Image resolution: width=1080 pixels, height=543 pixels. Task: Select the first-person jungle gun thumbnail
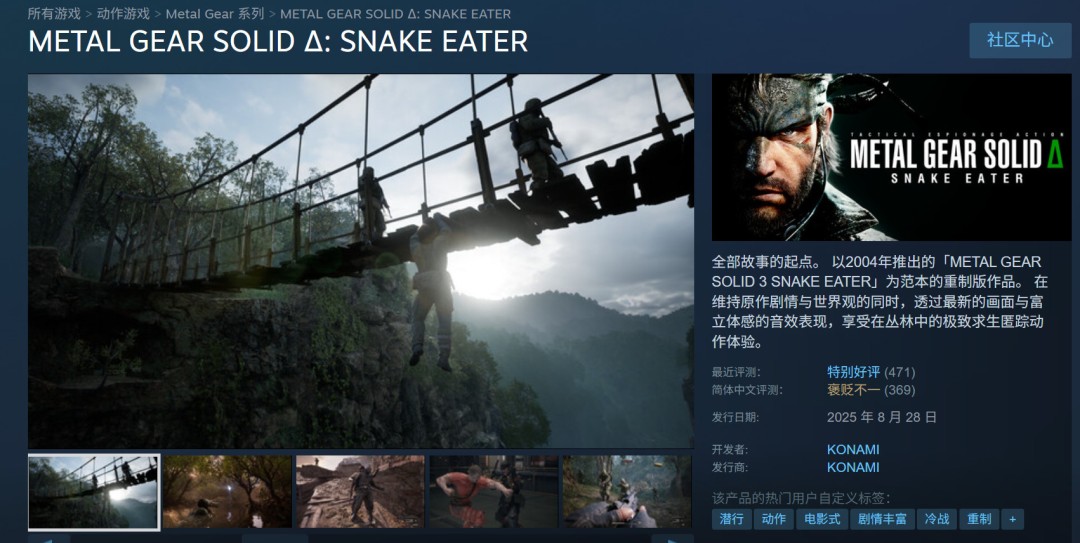[x=627, y=491]
